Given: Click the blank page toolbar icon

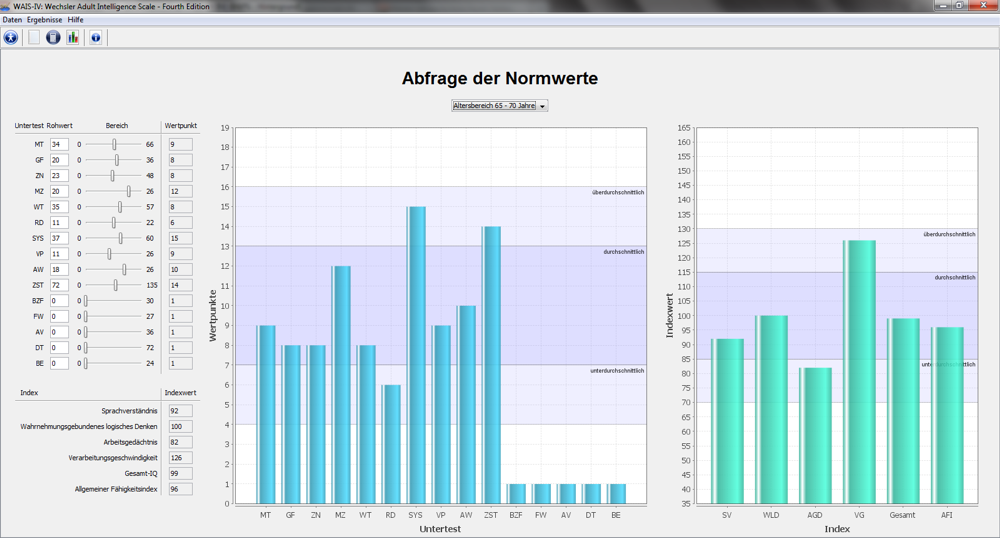Looking at the screenshot, I should [34, 37].
